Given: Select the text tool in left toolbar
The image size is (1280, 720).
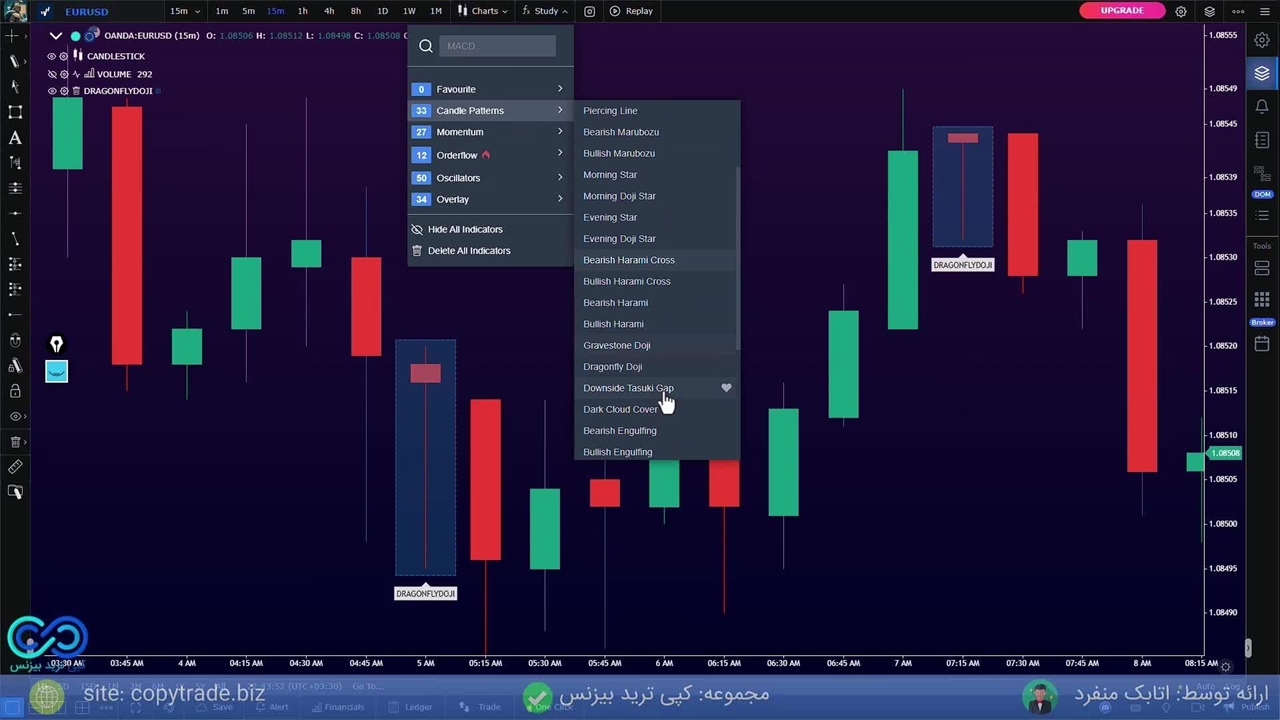Looking at the screenshot, I should [x=15, y=138].
